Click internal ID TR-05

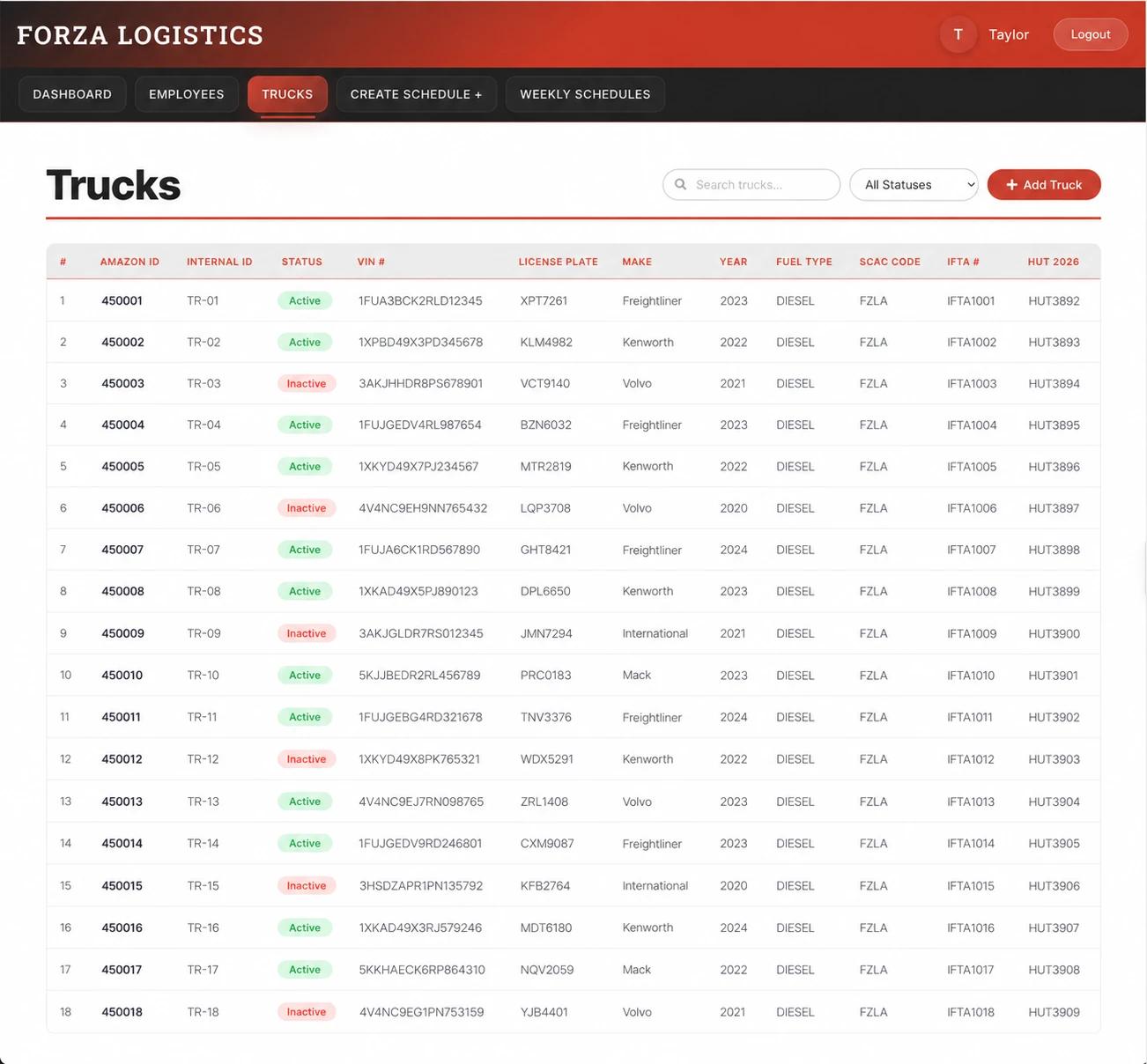203,466
